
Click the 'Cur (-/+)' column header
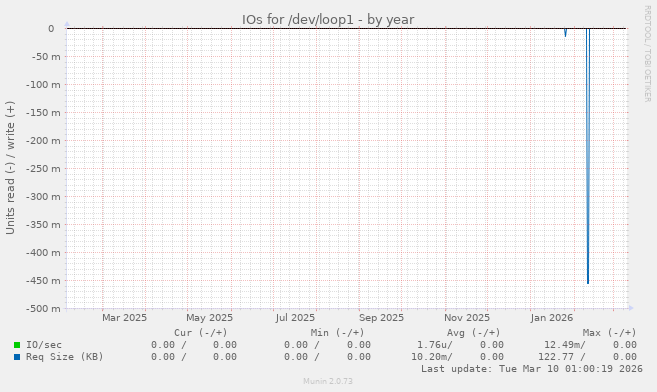[x=201, y=333]
